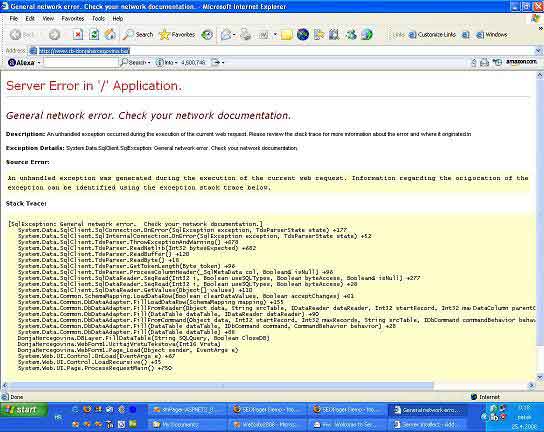Click the blue globe toolbar icon
The width and height of the screenshot is (544, 432).
(303, 34)
